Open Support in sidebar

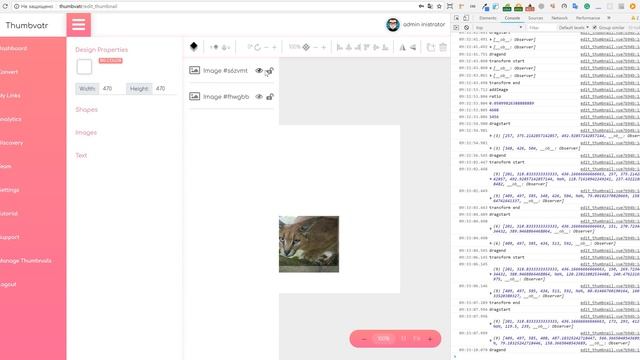[x=10, y=237]
